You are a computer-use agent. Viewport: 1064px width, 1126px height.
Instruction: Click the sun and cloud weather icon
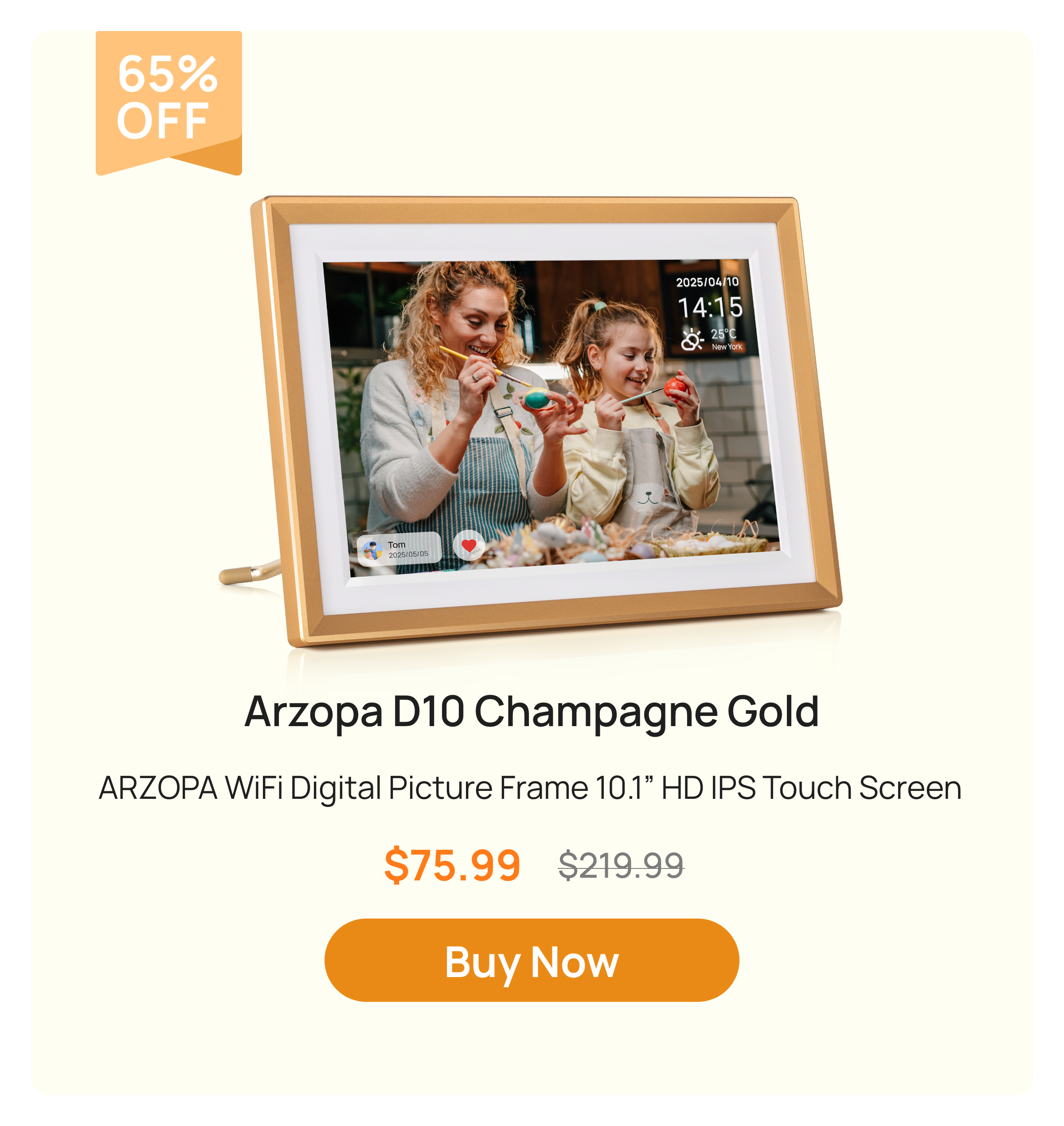[692, 339]
